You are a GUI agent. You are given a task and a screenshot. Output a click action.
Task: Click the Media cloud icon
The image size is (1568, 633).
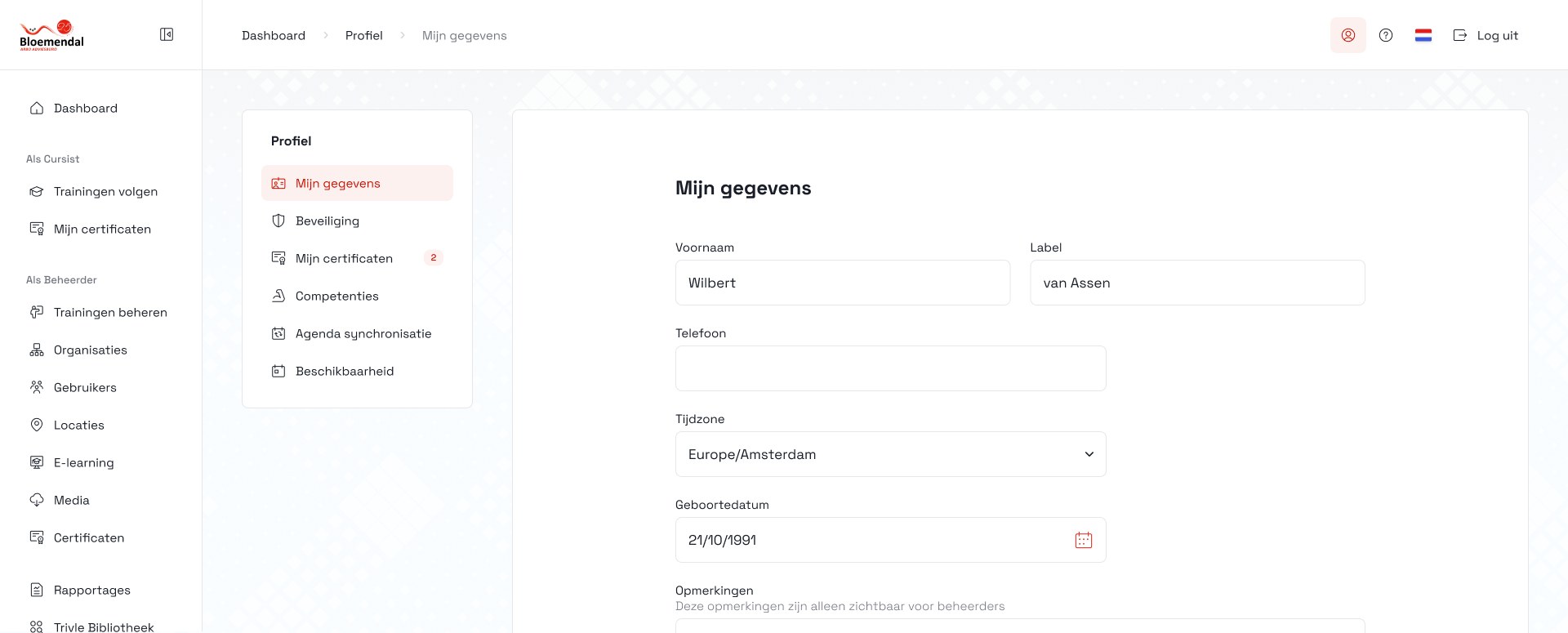pos(37,500)
